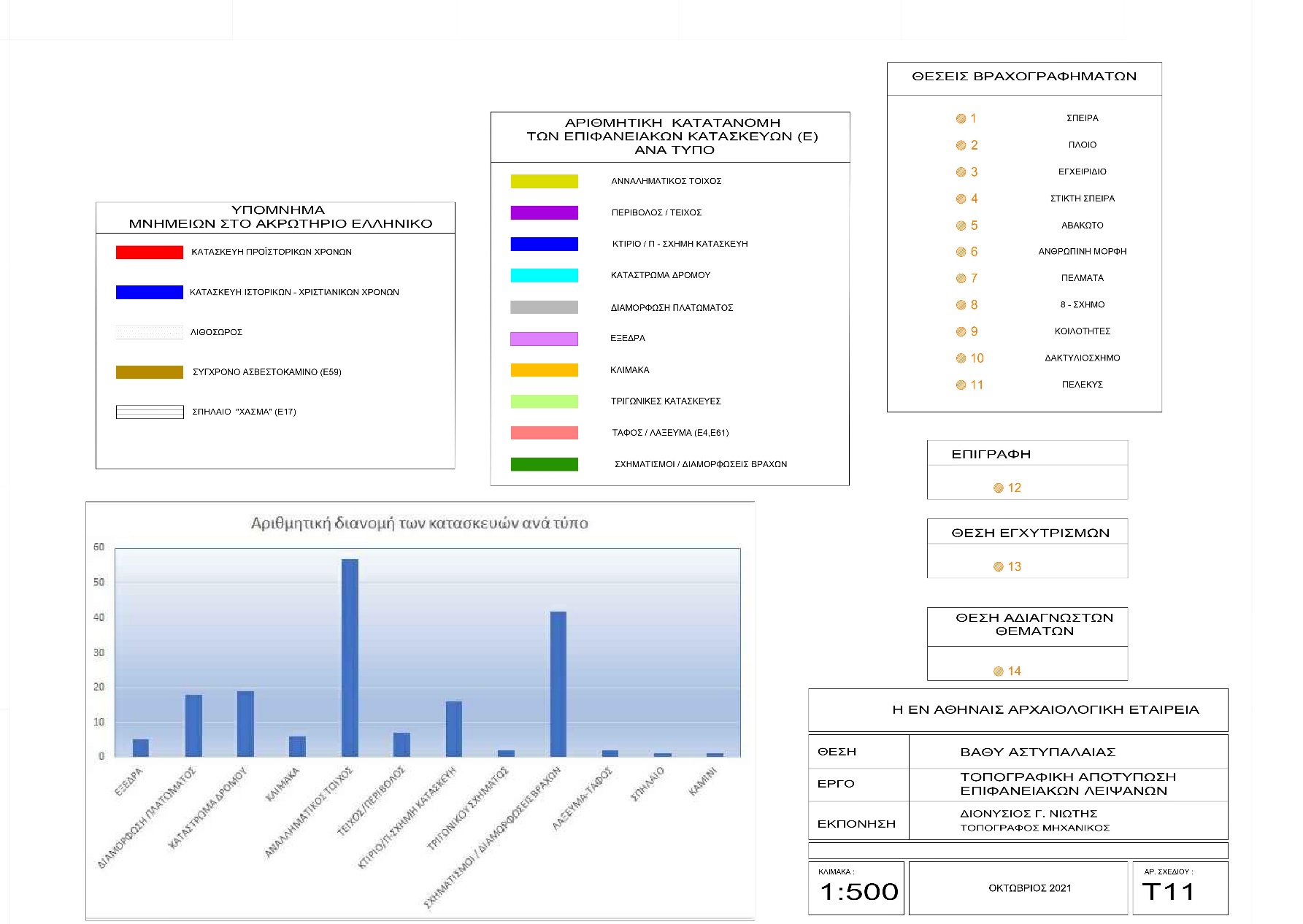Select the ΔΙΑΜΟΡΦΩΣΗ ΠΛΑΤΩΜΑΤΟΣ chart bar

(x=193, y=725)
